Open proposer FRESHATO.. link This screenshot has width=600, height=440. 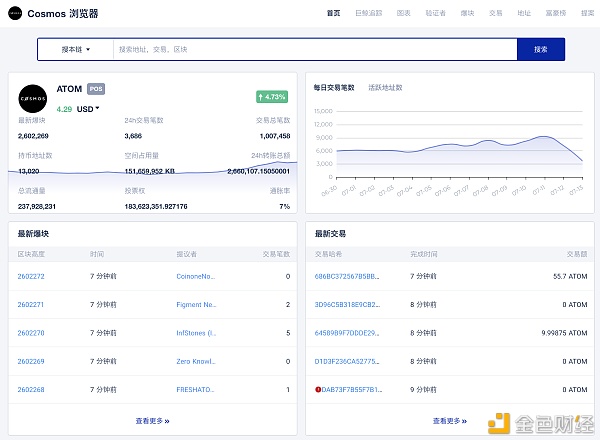(x=195, y=389)
